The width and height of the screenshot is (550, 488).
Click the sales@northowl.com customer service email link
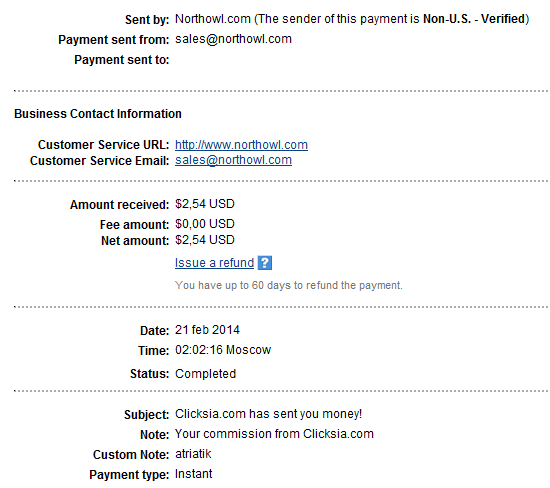point(233,160)
